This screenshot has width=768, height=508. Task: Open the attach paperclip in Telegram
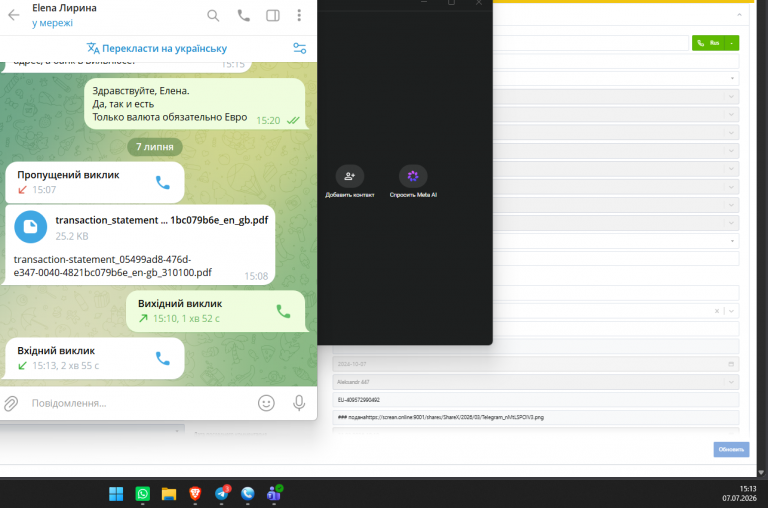coord(11,403)
